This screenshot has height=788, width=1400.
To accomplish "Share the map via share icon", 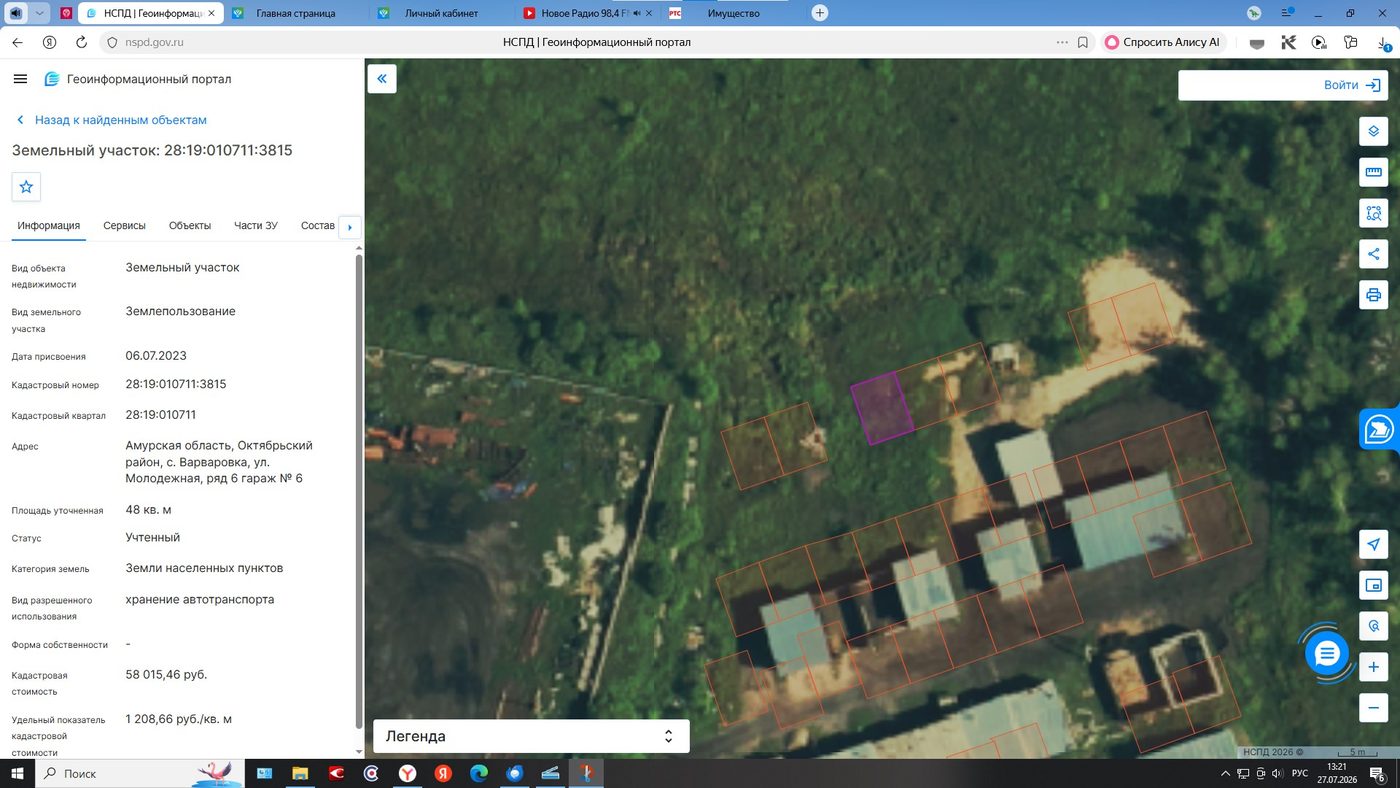I will pyautogui.click(x=1374, y=254).
